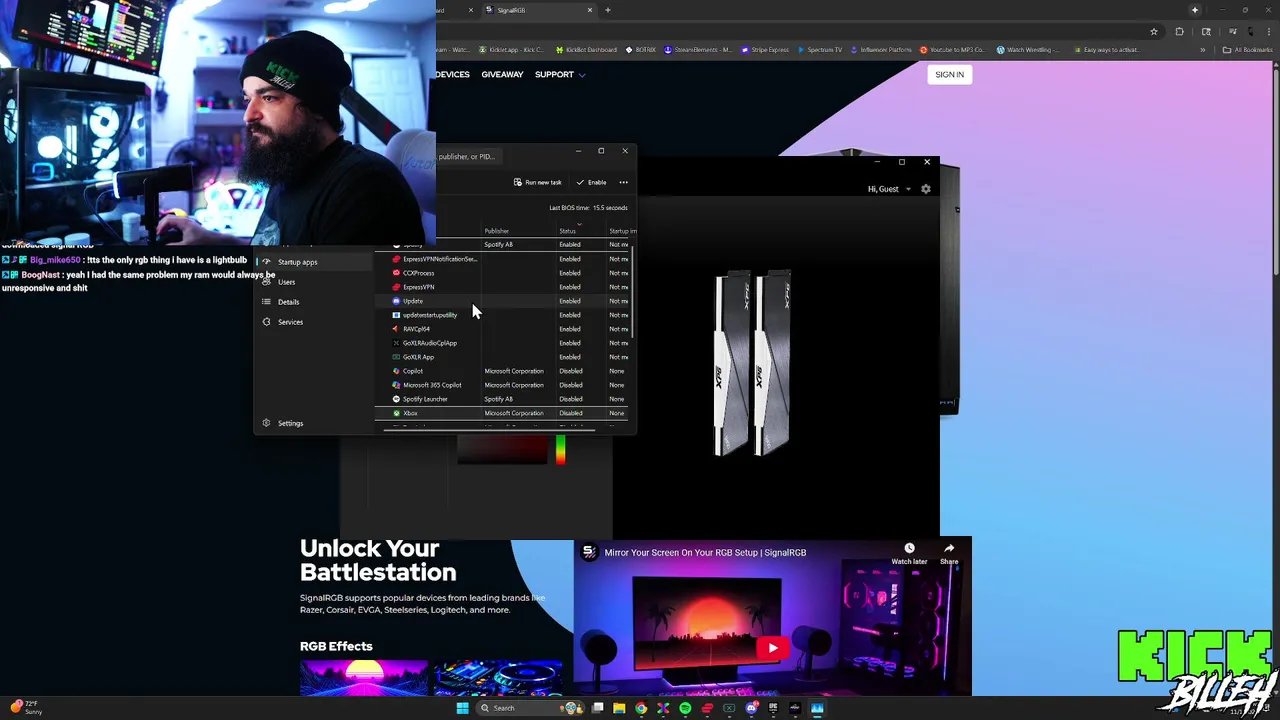This screenshot has height=720, width=1280.
Task: Click the Task Manager search field
Action: point(467,156)
